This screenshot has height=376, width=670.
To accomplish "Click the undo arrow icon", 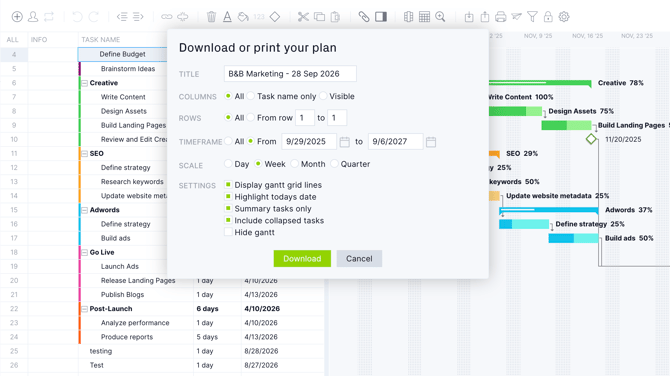I will tap(77, 17).
